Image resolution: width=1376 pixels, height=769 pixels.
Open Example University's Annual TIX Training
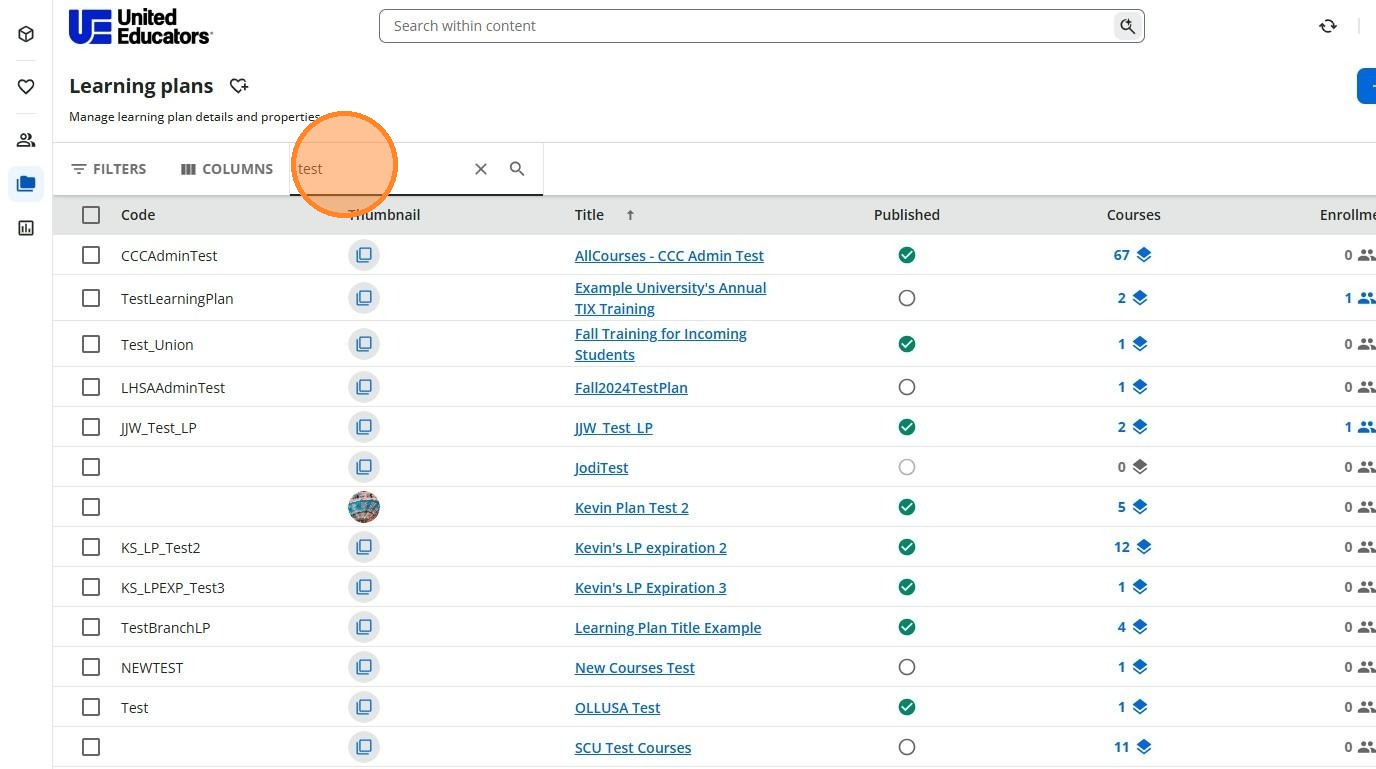pos(670,298)
